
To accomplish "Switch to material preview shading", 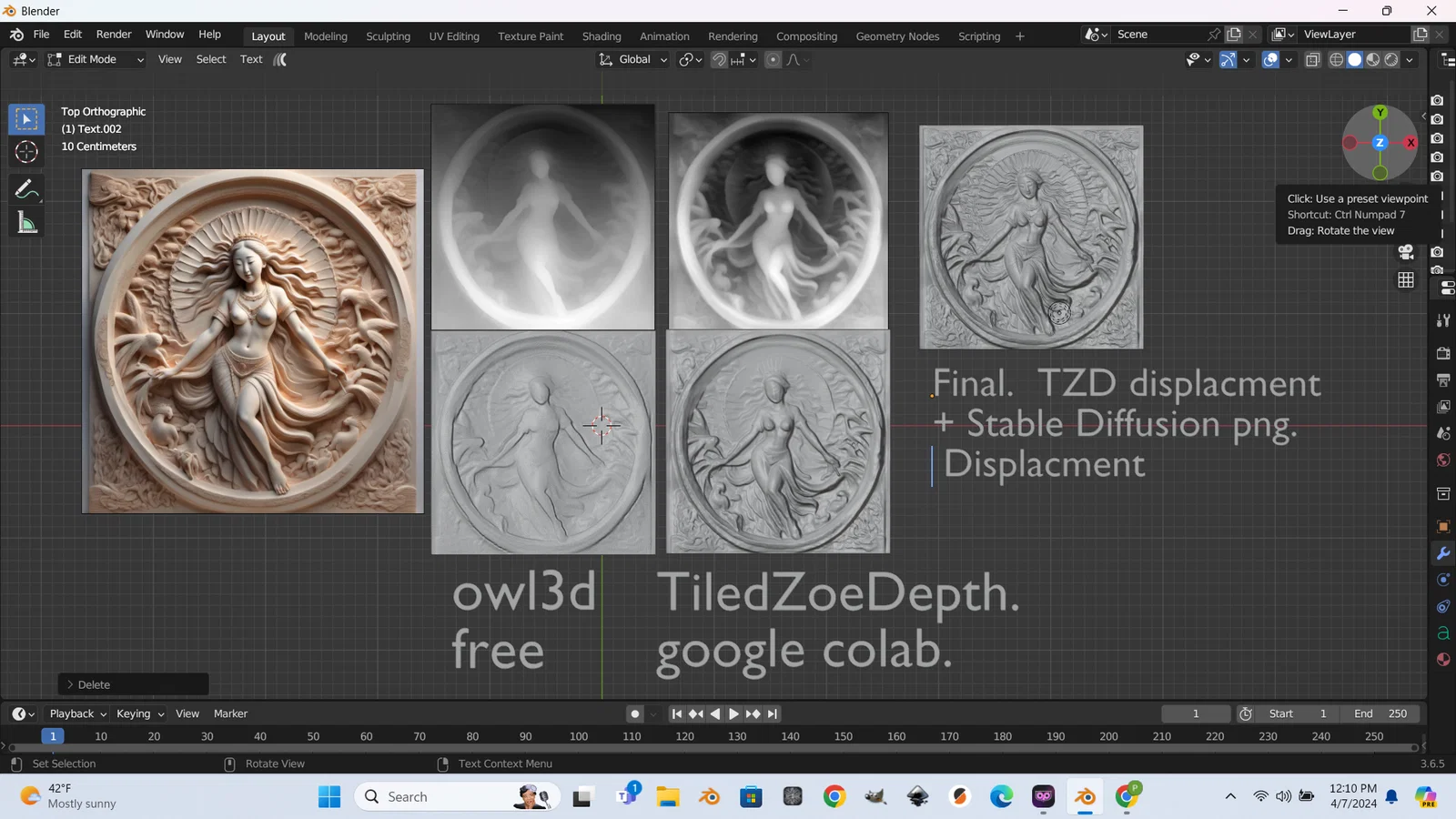I will click(1373, 60).
